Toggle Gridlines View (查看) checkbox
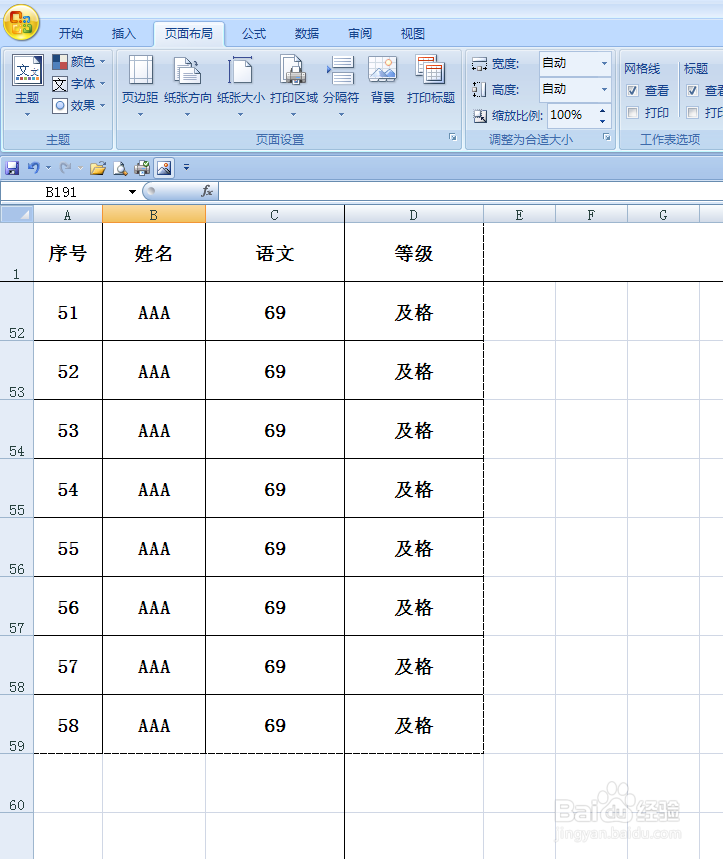 [x=632, y=90]
